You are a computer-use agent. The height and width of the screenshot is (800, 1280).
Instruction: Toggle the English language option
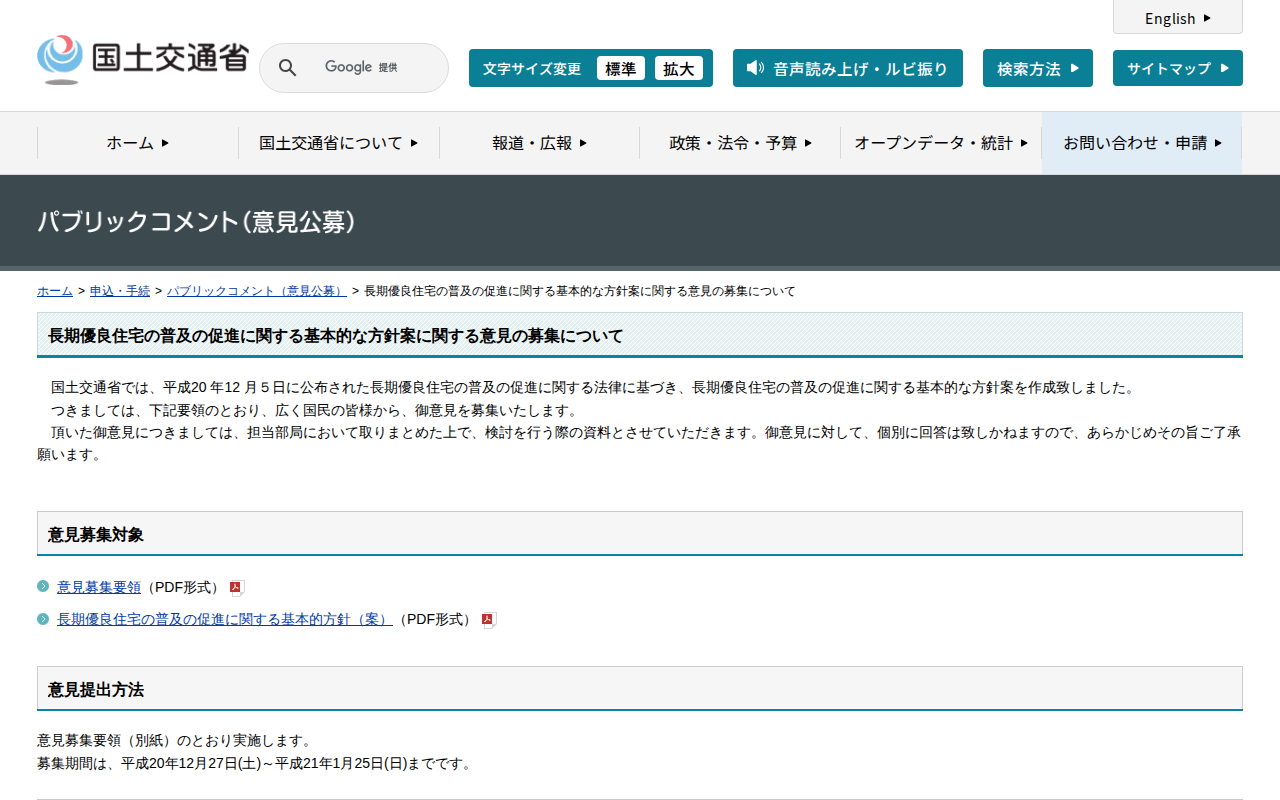(1177, 18)
